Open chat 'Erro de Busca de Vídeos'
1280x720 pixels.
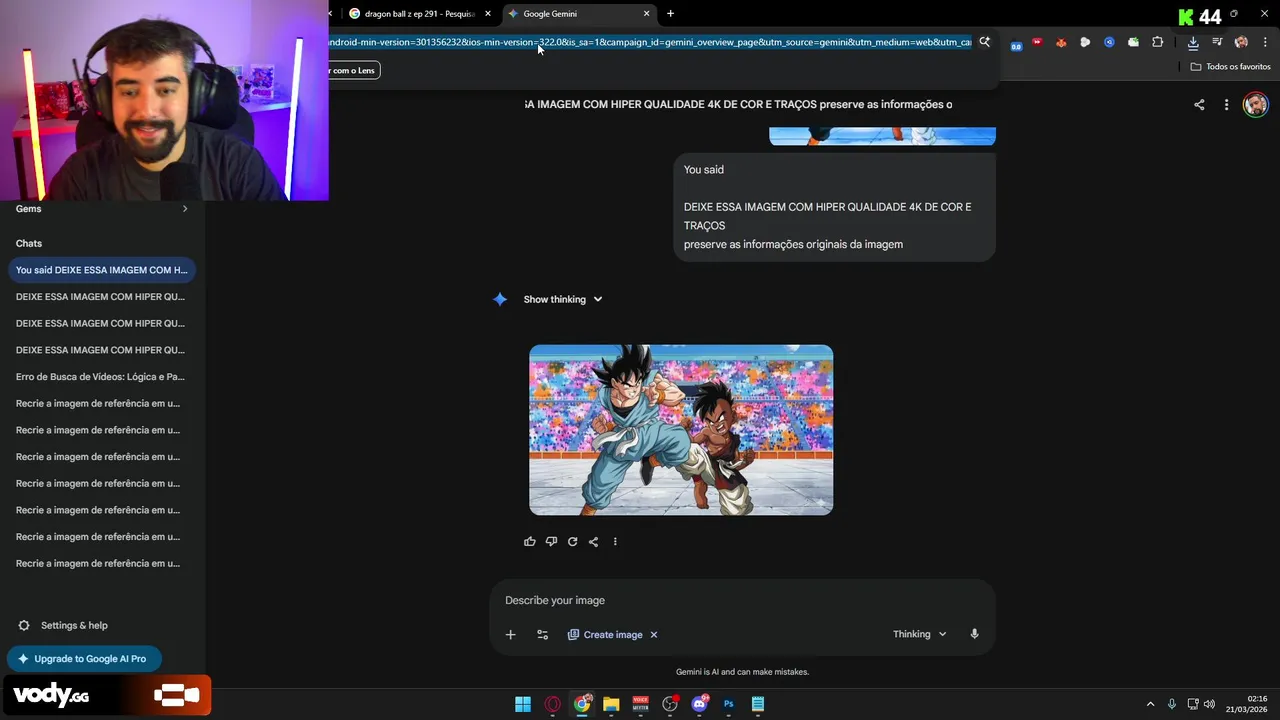[100, 377]
